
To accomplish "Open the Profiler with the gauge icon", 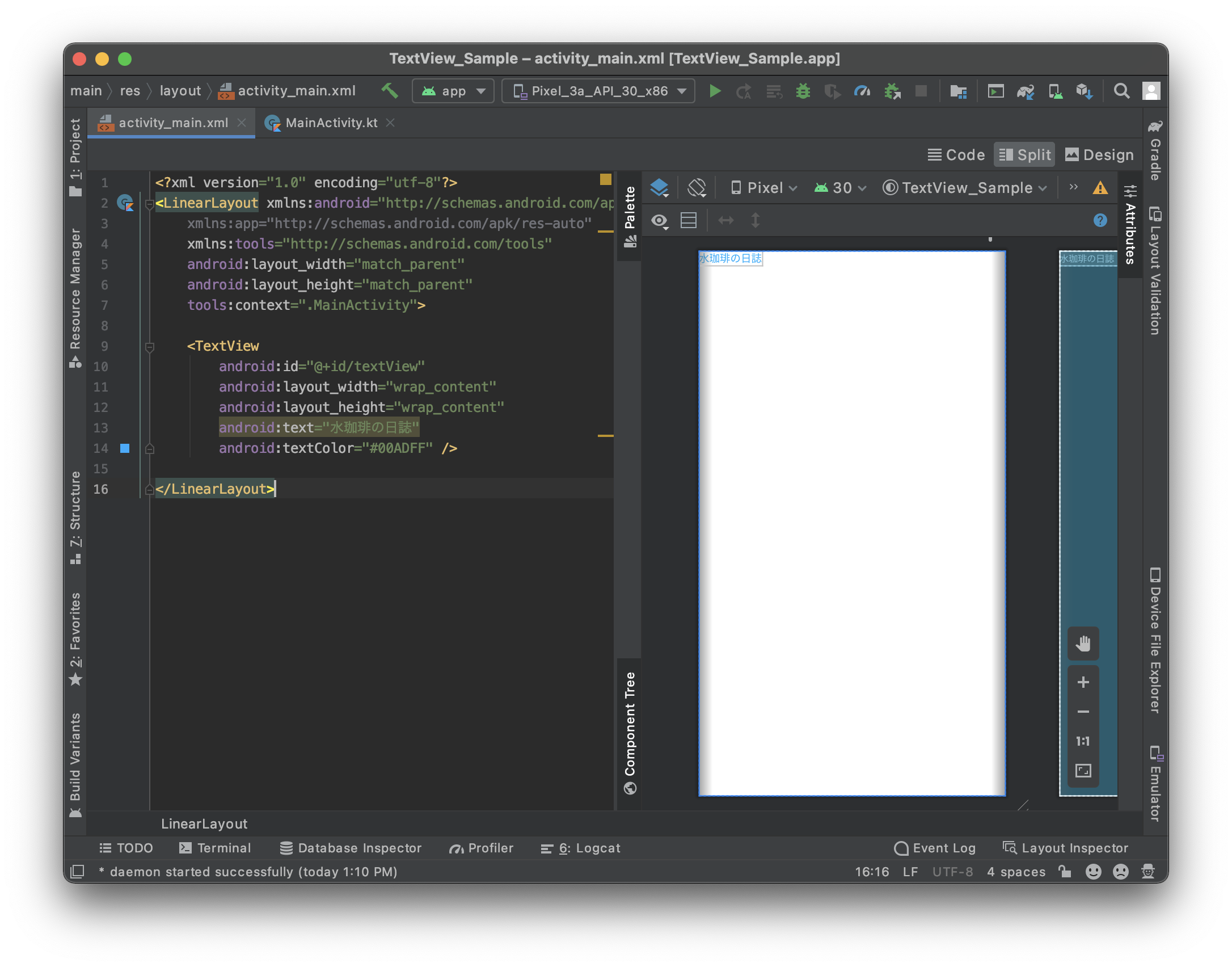I will tap(862, 91).
